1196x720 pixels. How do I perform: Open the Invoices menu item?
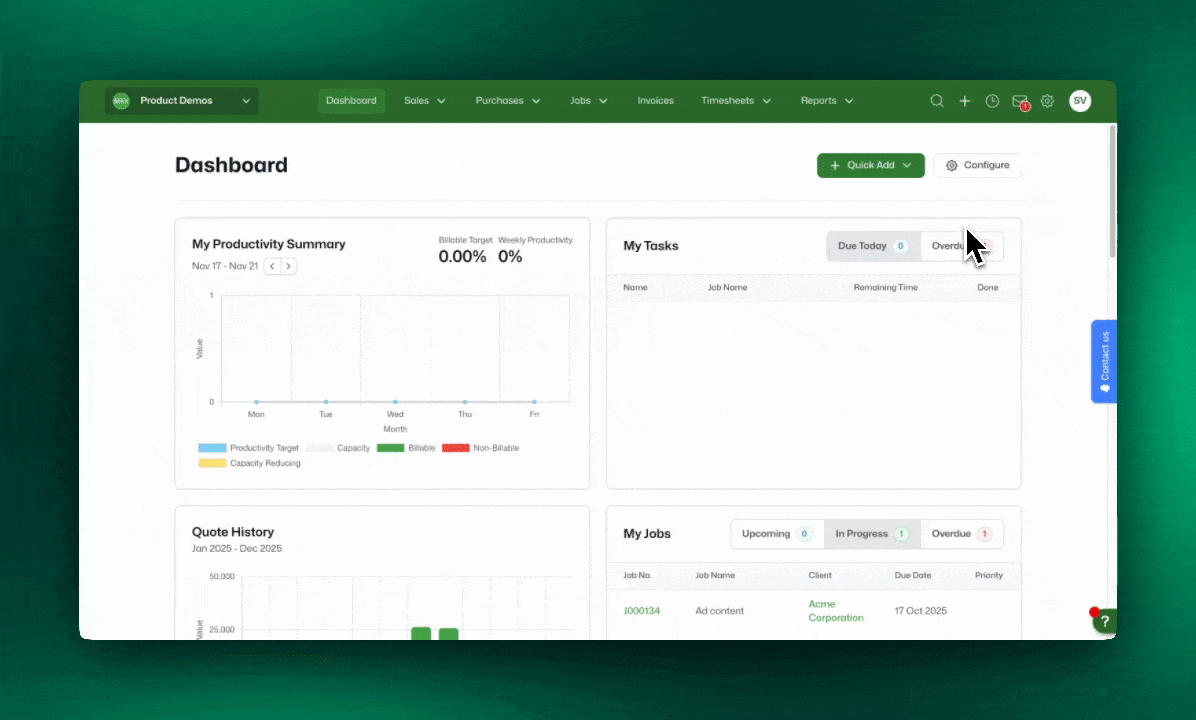coord(655,101)
